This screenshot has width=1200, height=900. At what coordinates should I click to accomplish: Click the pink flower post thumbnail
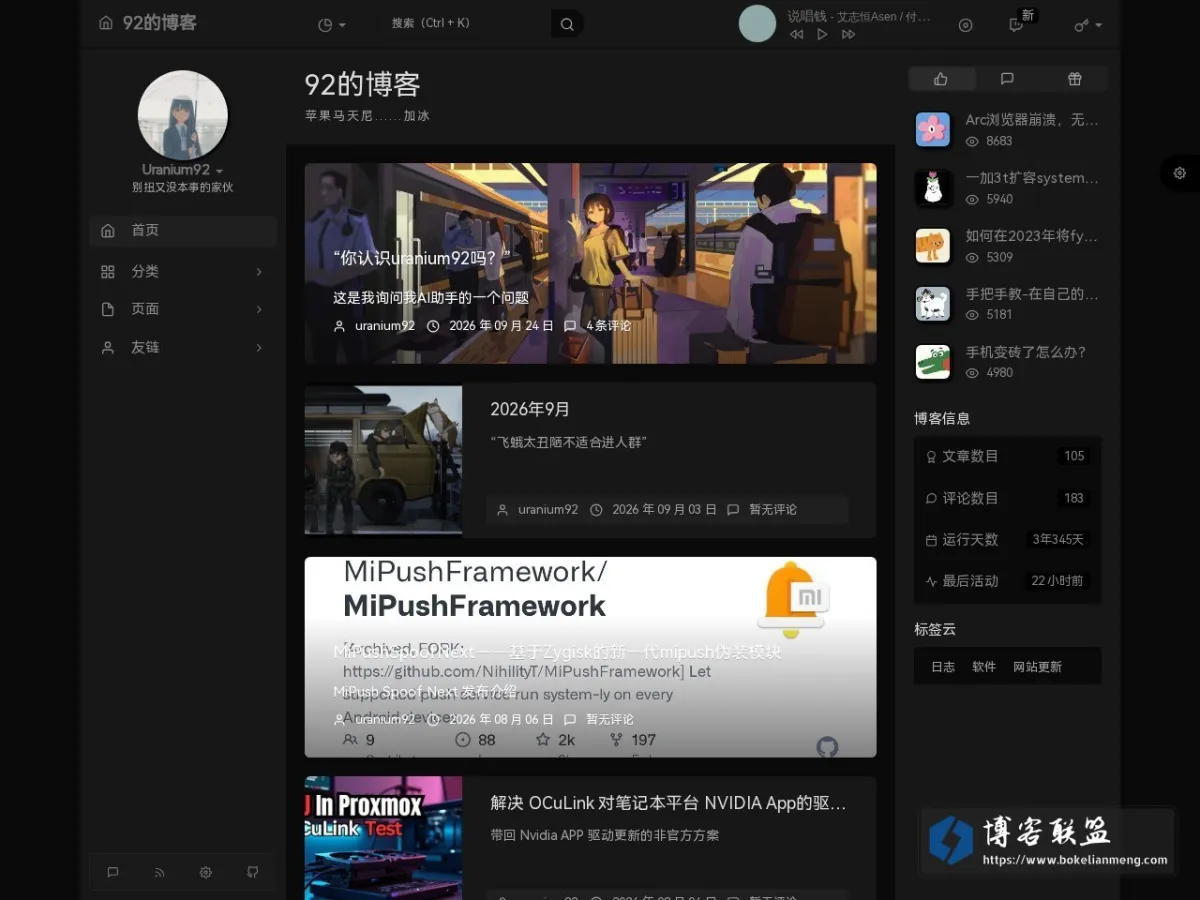[933, 129]
